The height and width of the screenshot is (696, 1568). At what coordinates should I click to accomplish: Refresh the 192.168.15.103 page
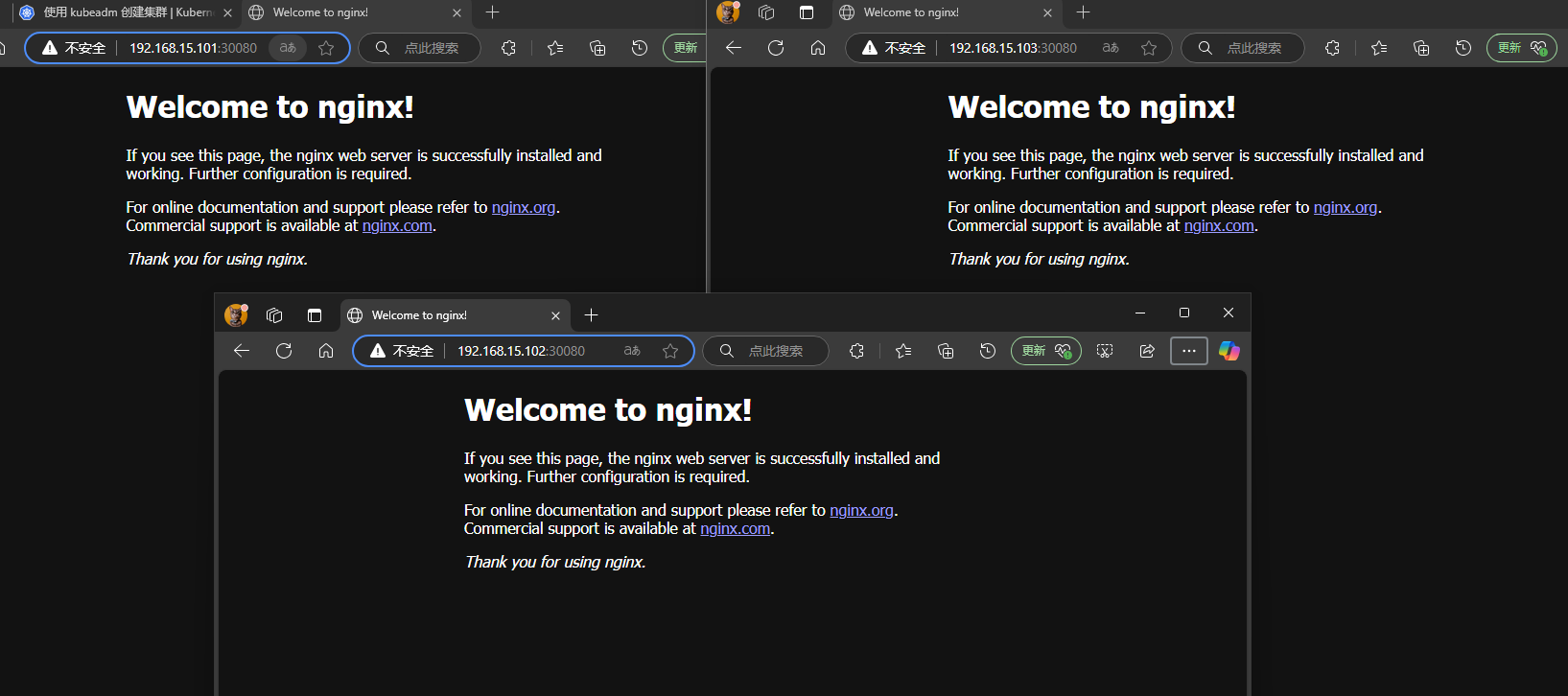coord(776,48)
